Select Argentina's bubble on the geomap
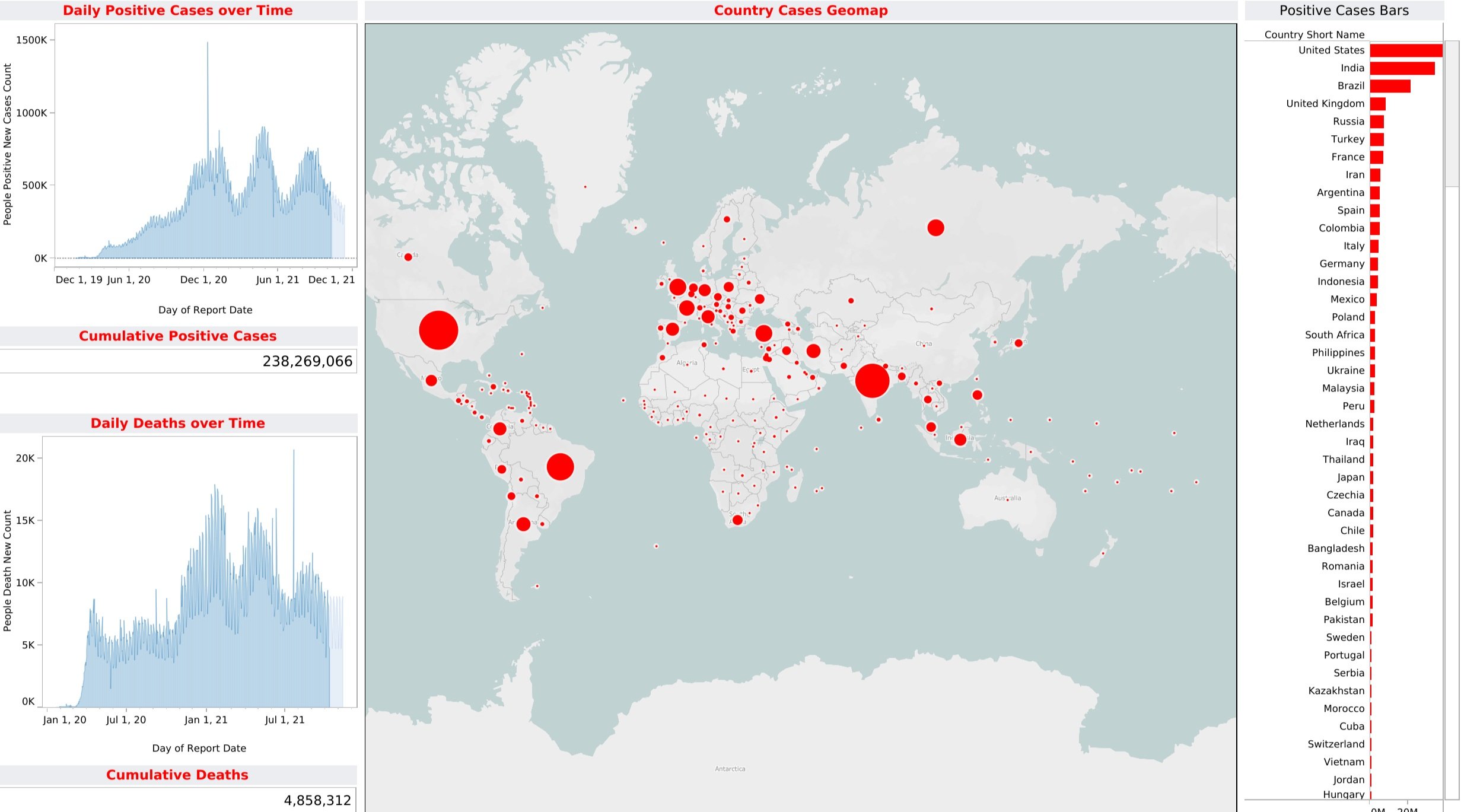This screenshot has width=1461, height=812. coord(523,524)
